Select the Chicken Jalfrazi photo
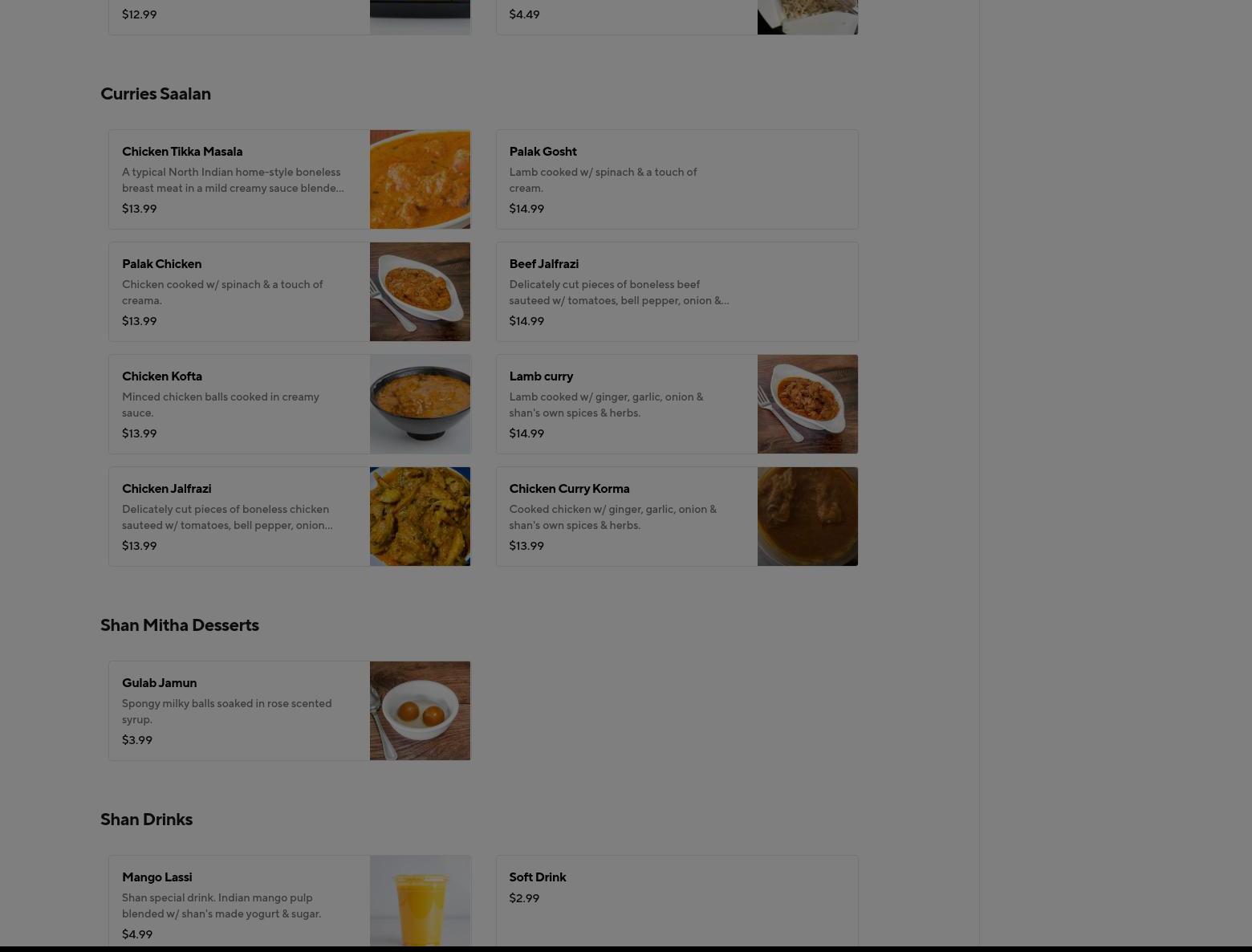Screen dimensions: 1252x952 [x=420, y=516]
